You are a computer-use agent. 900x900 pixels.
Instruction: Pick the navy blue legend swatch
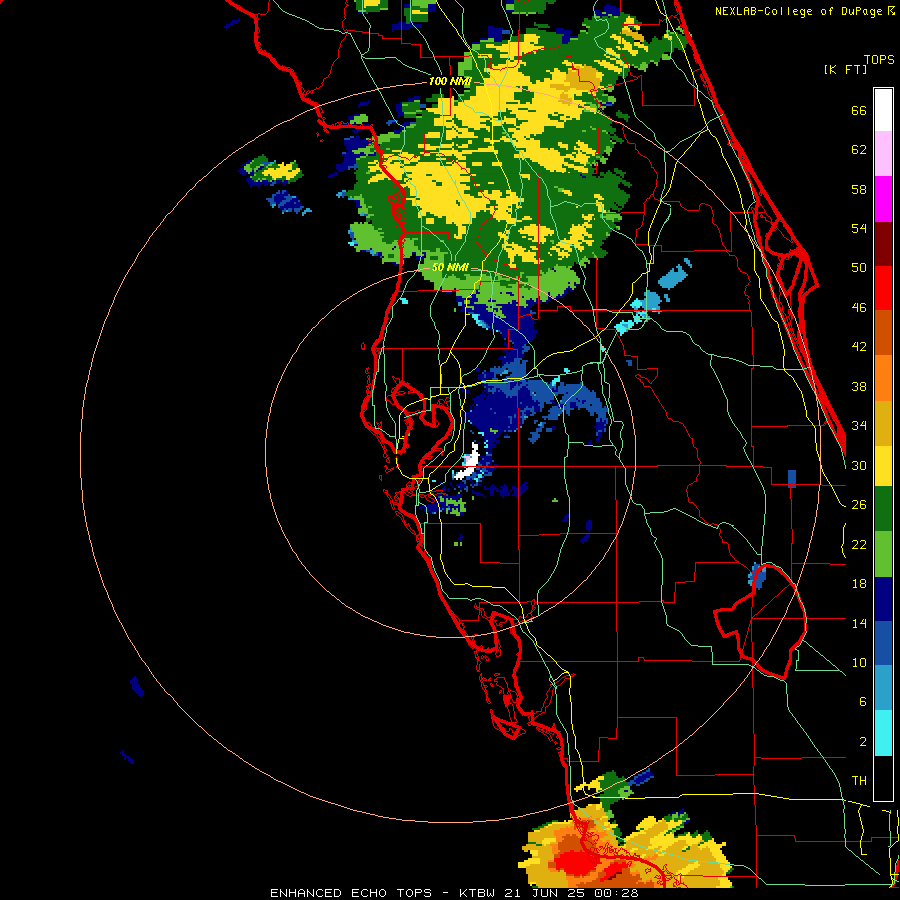(x=883, y=599)
